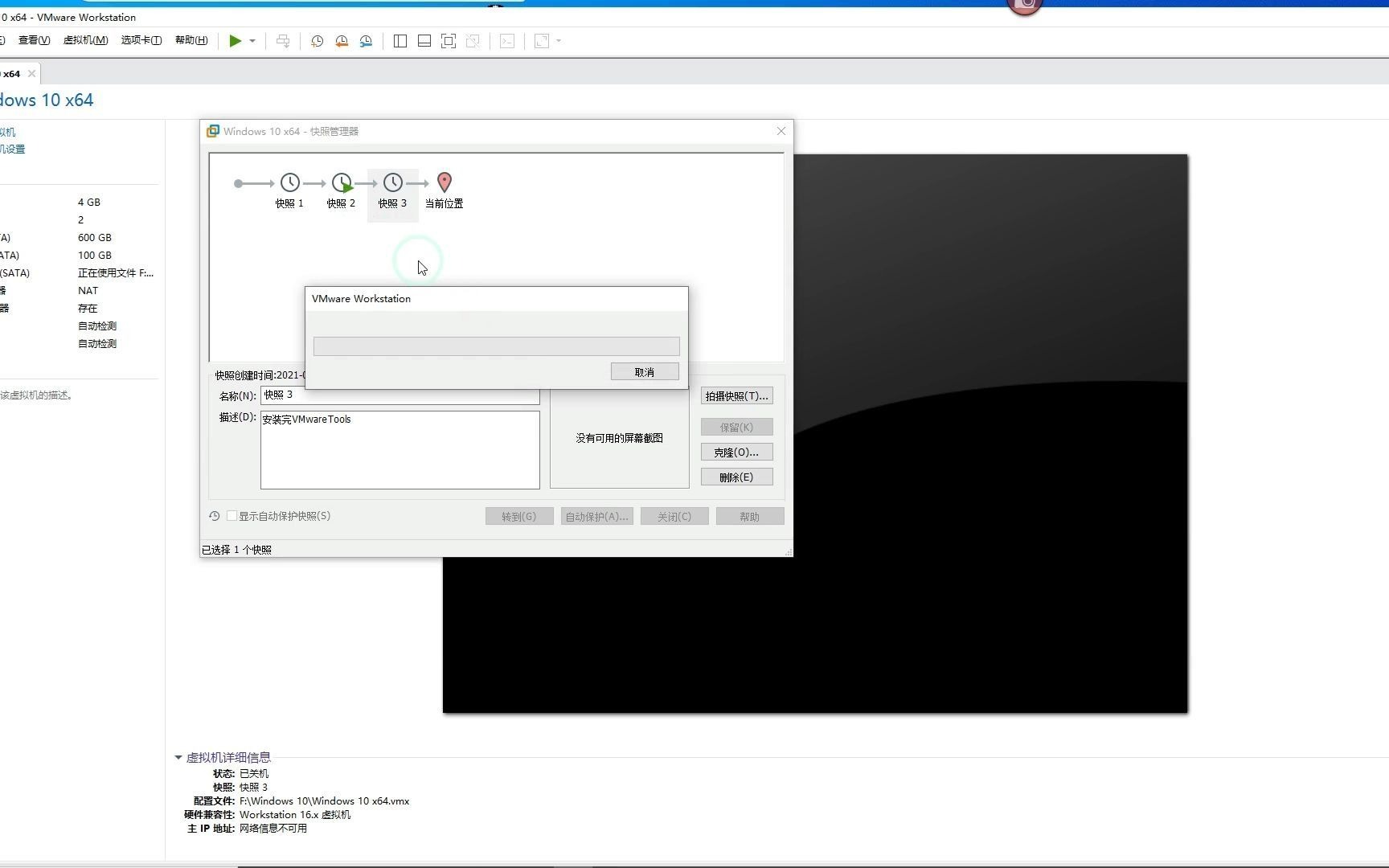1389x868 pixels.
Task: Click the revert to snapshot toolbar icon
Action: [x=342, y=41]
